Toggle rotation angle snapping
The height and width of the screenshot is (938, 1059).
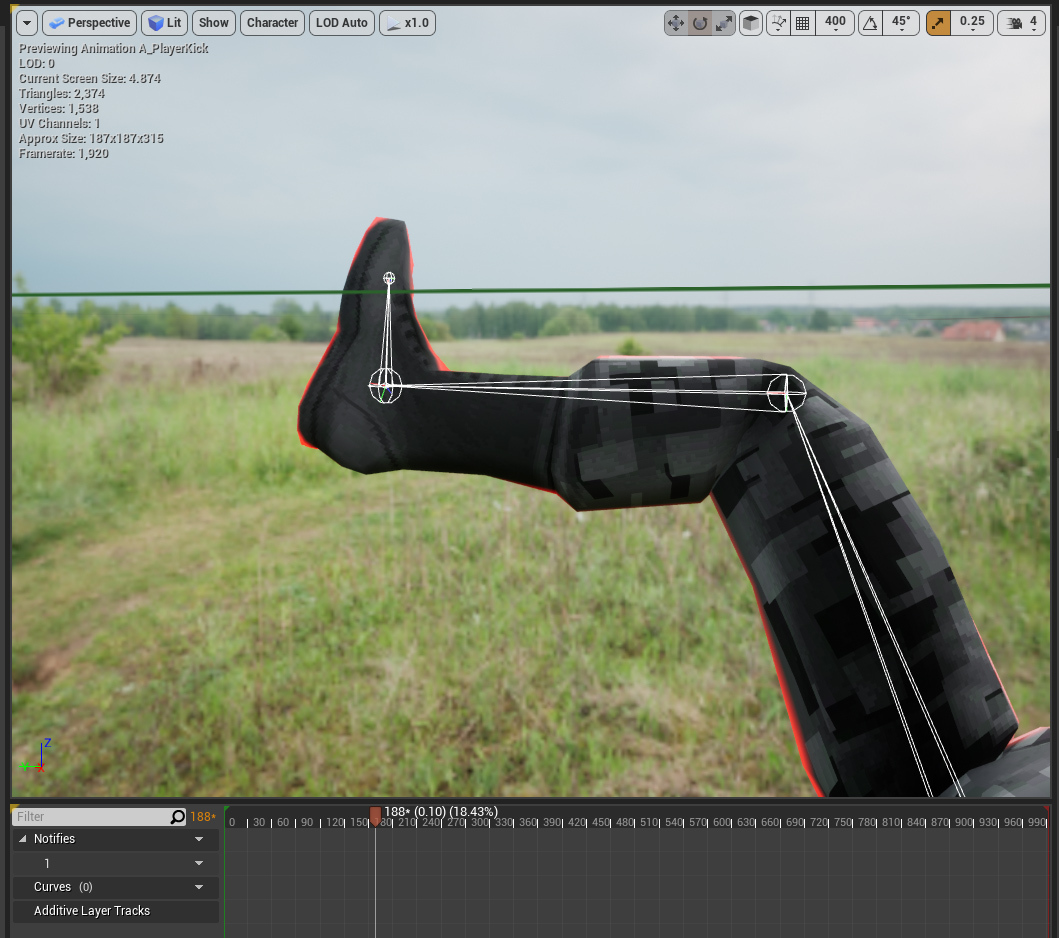[x=870, y=23]
